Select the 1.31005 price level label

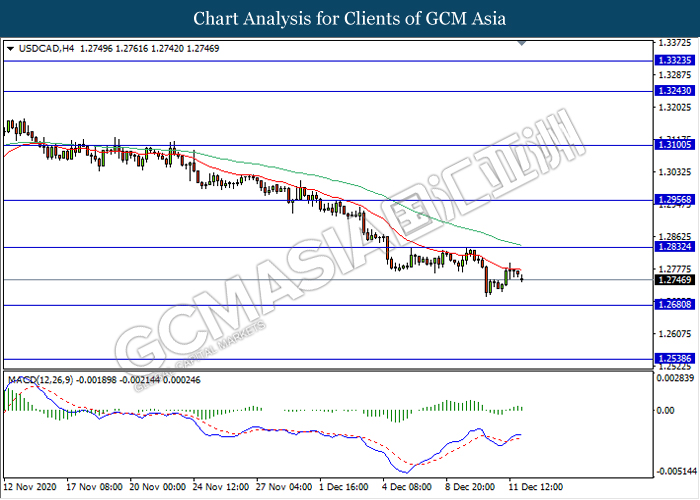click(x=675, y=145)
